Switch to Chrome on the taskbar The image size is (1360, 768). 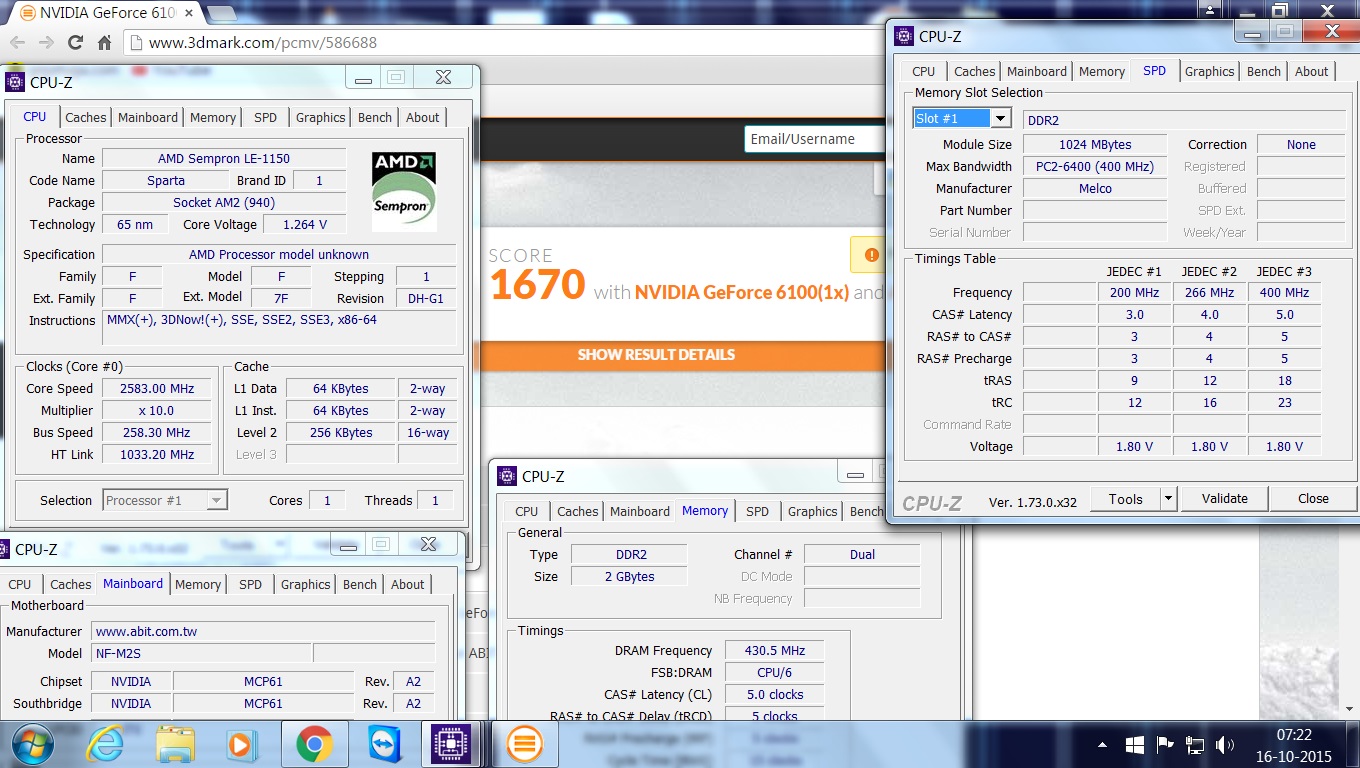[314, 744]
